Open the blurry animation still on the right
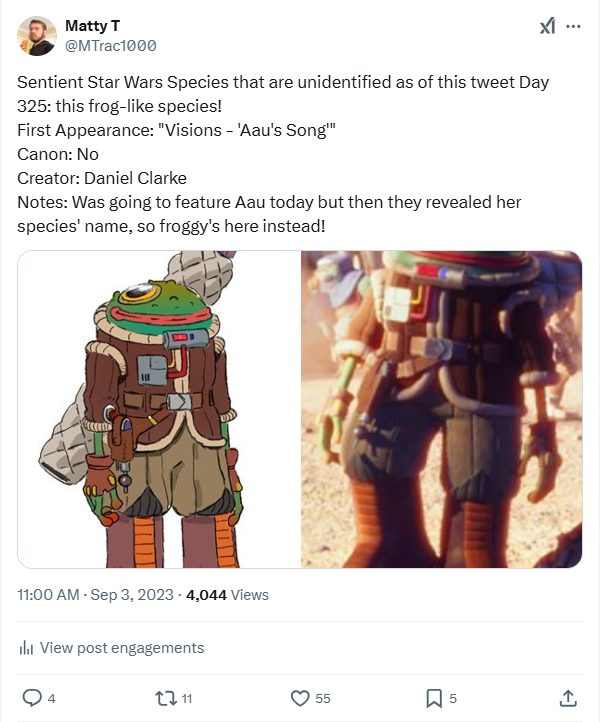The height and width of the screenshot is (722, 603). pyautogui.click(x=441, y=409)
